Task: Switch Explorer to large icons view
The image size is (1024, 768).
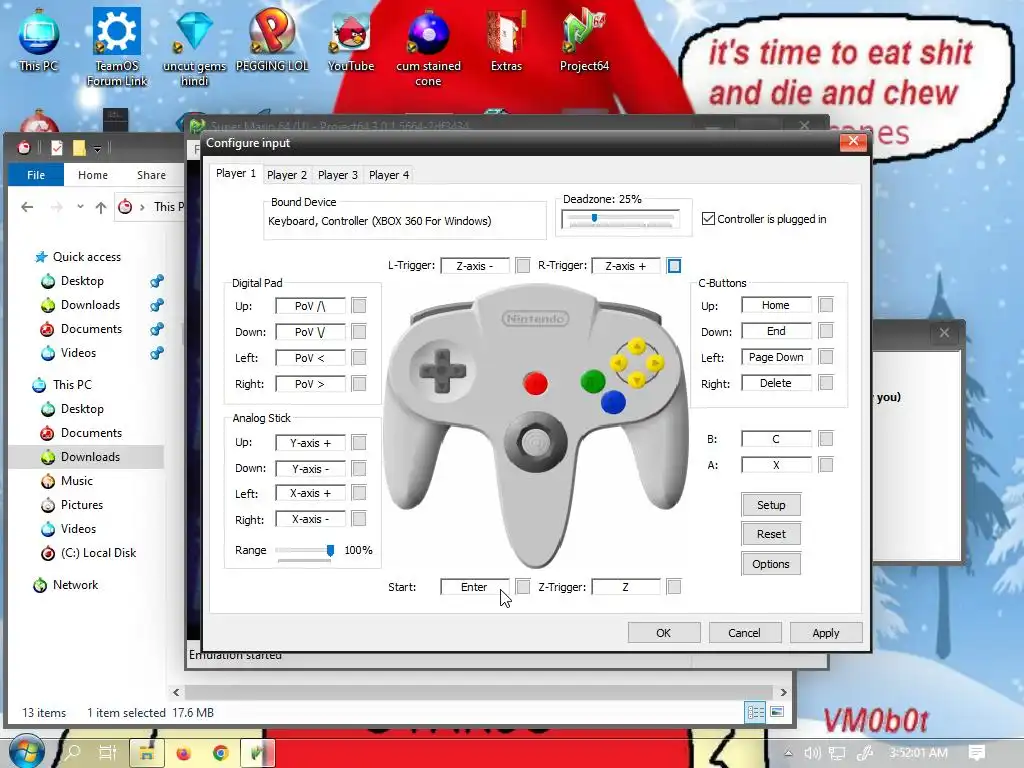Action: [x=777, y=712]
